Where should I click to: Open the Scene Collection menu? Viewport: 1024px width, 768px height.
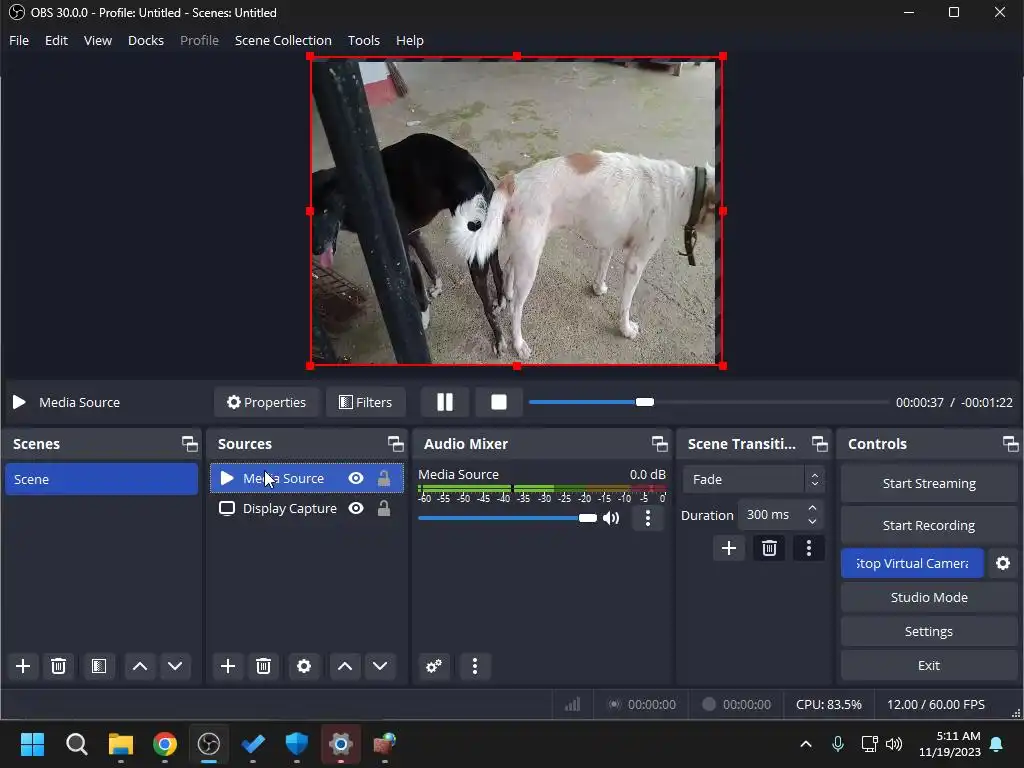click(283, 40)
